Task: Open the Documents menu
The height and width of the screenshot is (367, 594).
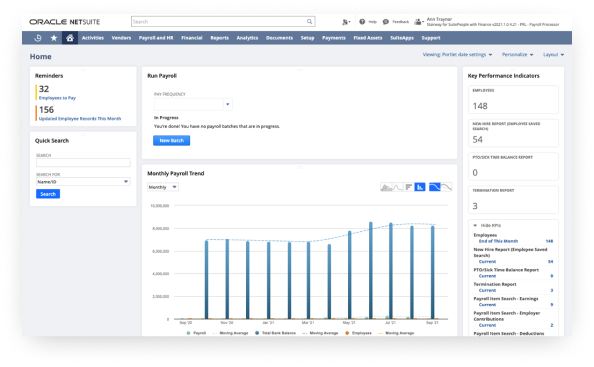Action: pos(280,38)
